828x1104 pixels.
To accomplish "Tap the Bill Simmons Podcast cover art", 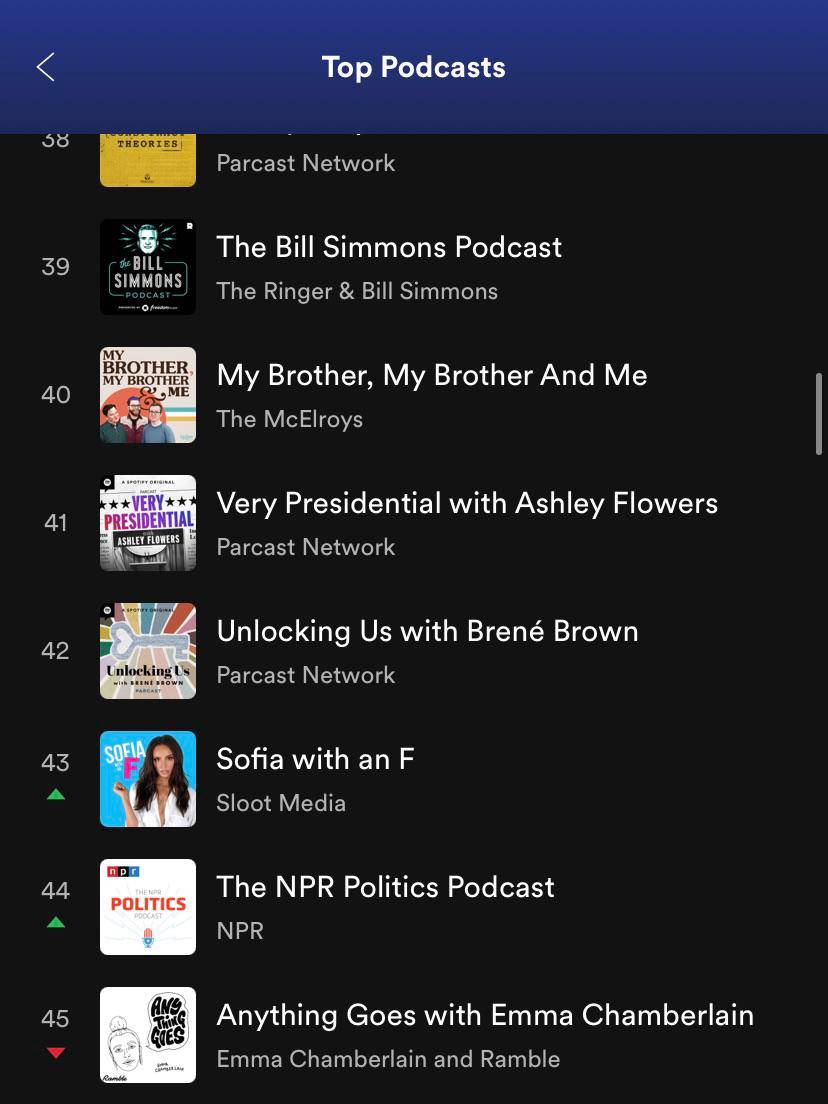I will click(147, 267).
